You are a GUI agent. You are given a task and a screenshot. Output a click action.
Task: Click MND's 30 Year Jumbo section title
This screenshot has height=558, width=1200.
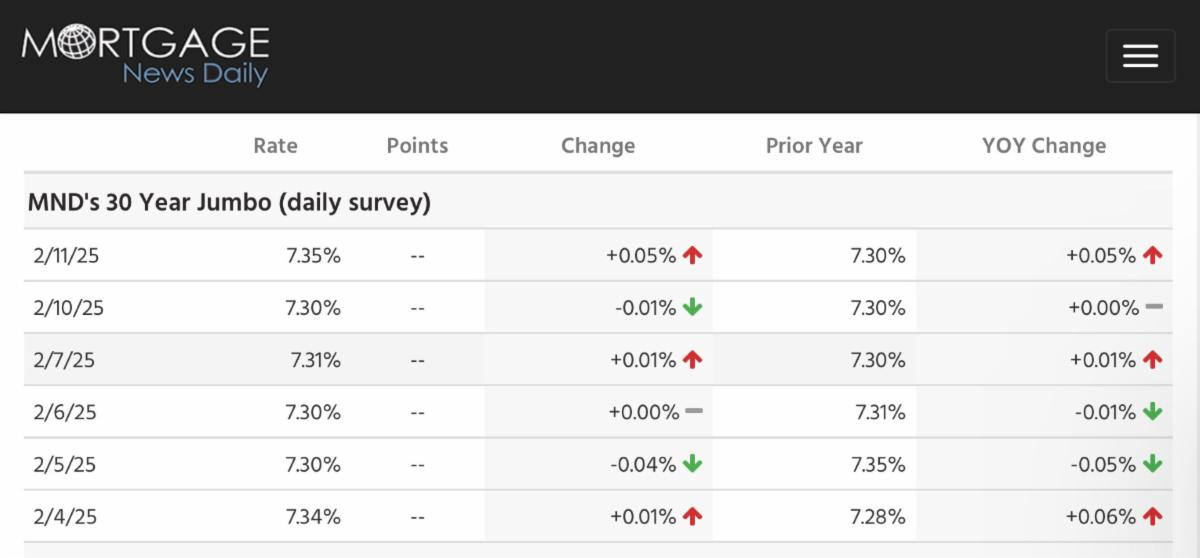229,202
